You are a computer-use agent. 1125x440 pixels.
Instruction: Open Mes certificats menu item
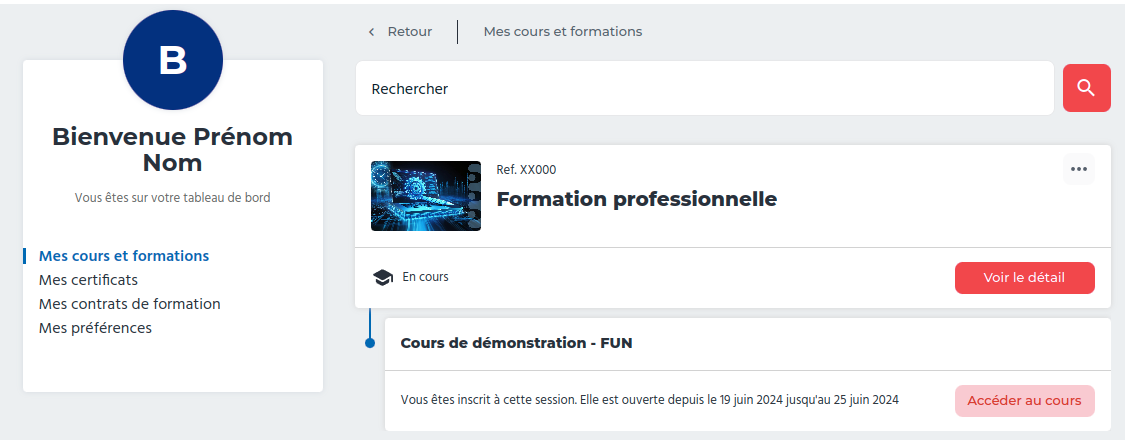click(x=88, y=280)
